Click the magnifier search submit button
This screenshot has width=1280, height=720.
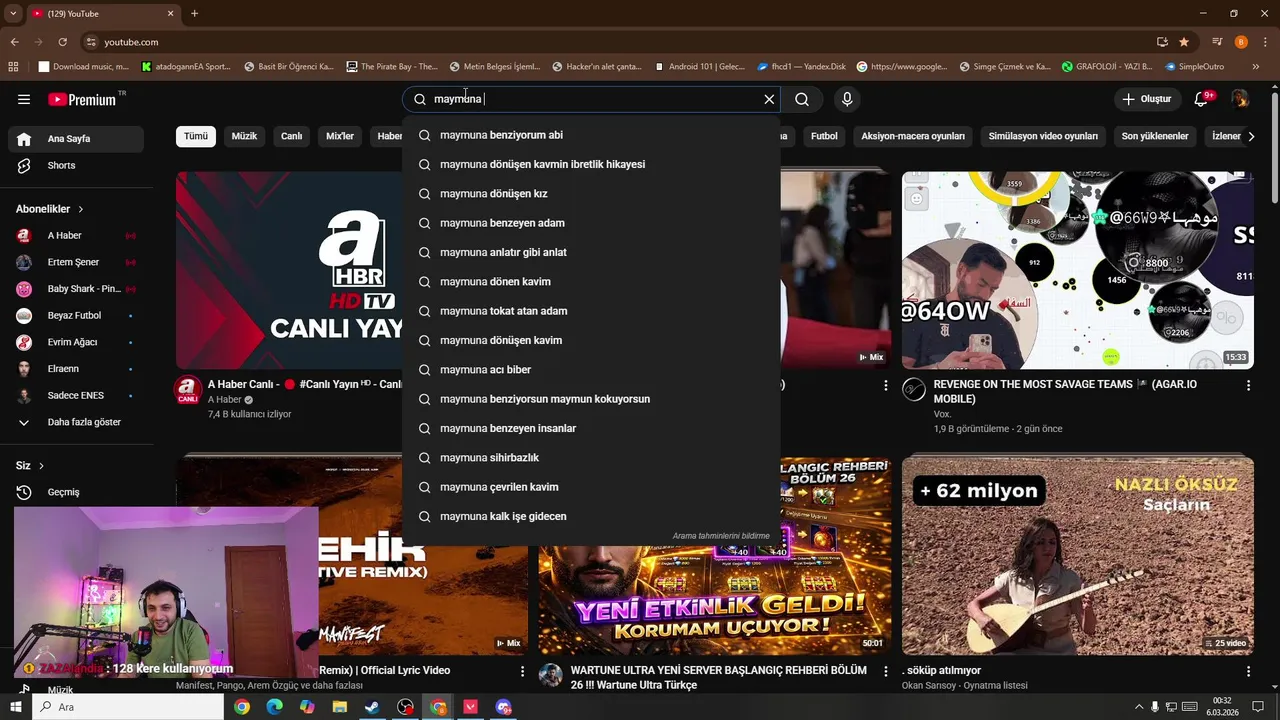tap(802, 99)
